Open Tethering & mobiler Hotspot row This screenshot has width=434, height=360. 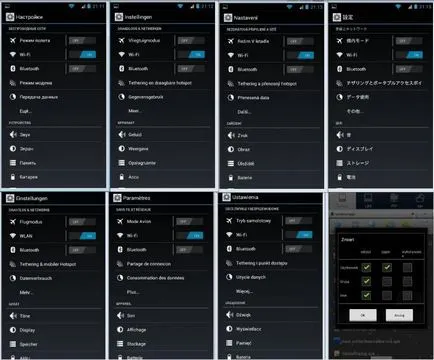pyautogui.click(x=54, y=264)
